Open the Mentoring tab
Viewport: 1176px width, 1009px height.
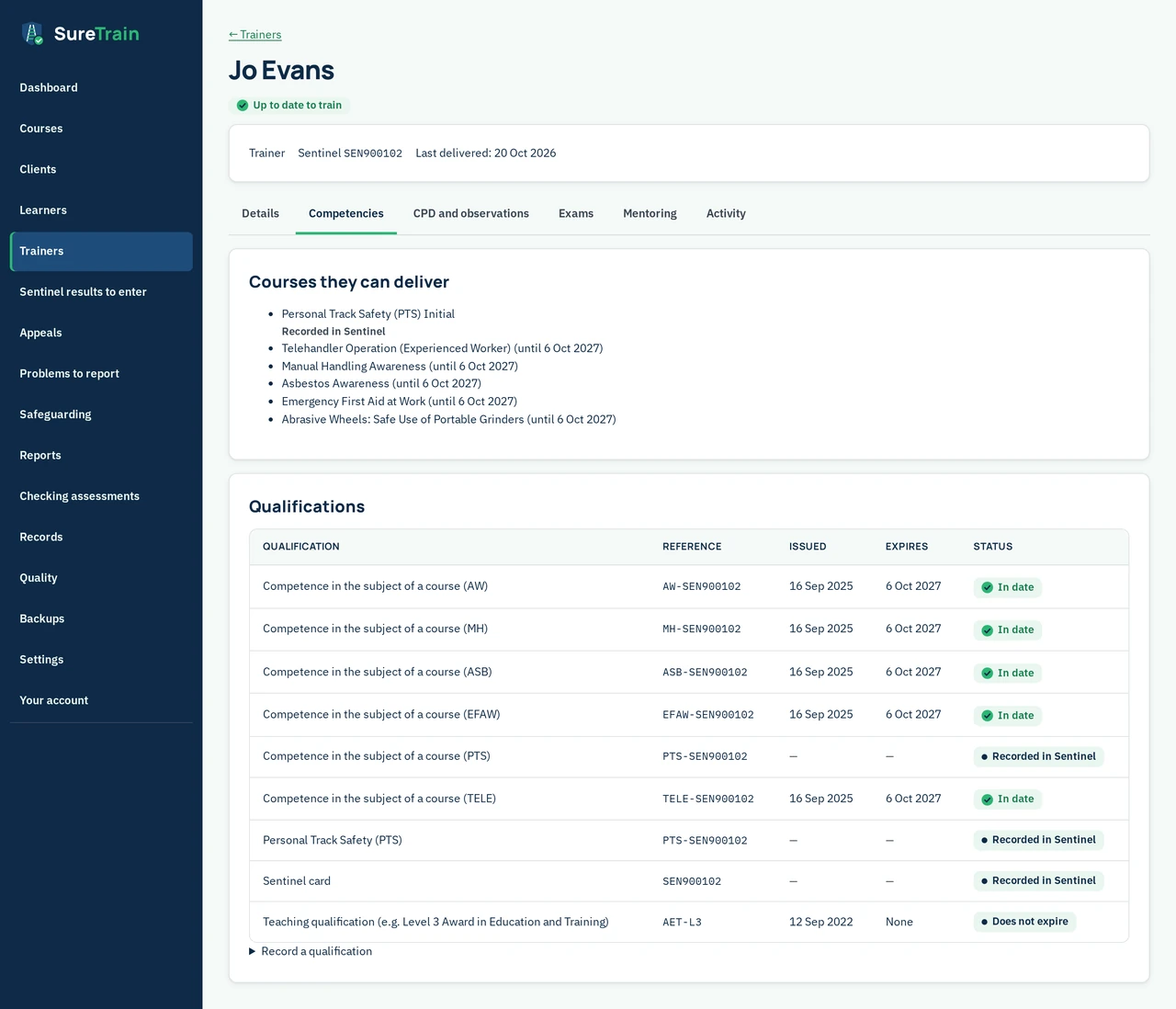click(650, 213)
